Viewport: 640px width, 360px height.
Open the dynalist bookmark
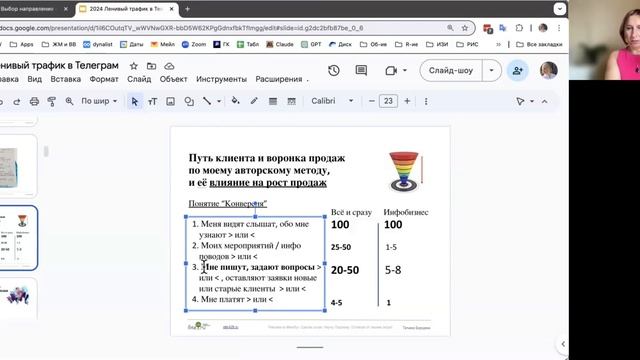[x=98, y=44]
